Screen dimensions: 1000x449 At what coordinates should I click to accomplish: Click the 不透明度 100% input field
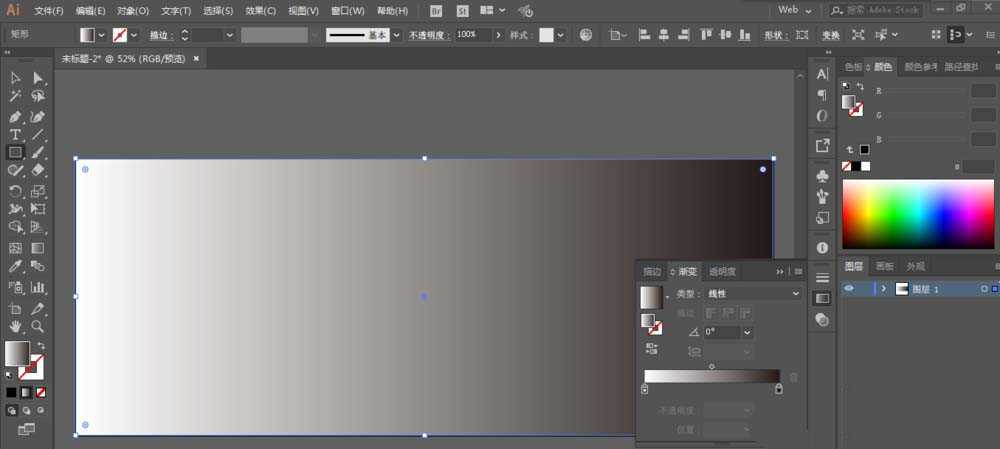tap(473, 34)
